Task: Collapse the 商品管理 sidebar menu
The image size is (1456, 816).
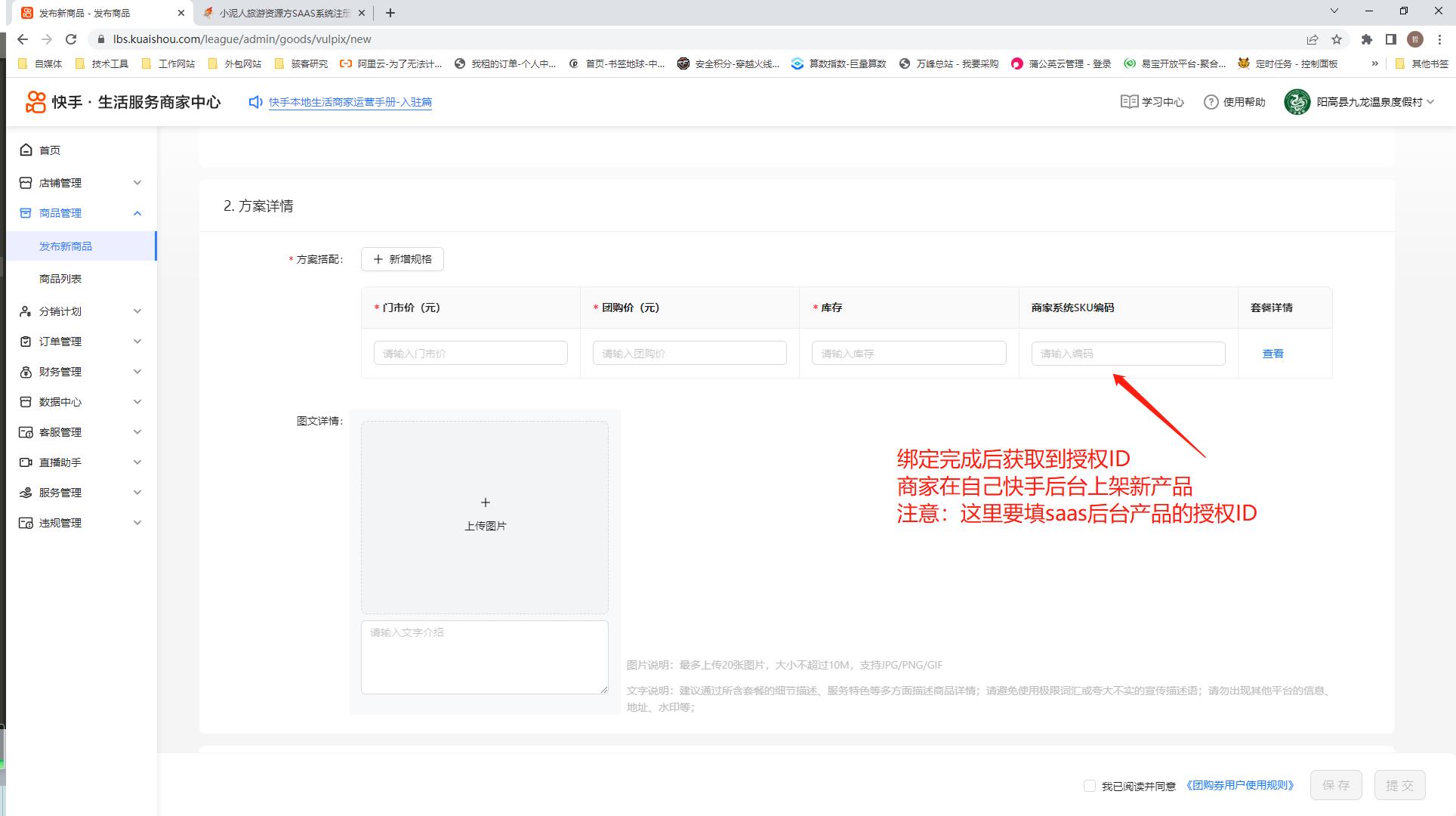Action: [x=137, y=213]
